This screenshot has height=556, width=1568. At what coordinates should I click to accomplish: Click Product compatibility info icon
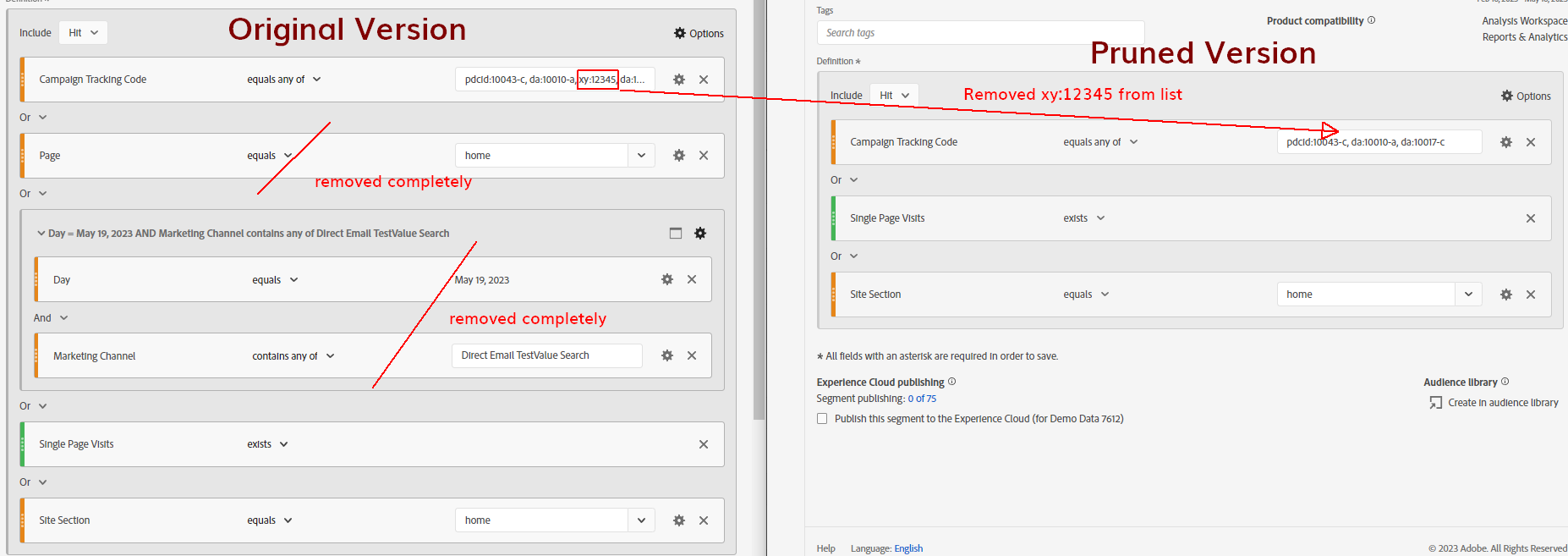pyautogui.click(x=1371, y=20)
